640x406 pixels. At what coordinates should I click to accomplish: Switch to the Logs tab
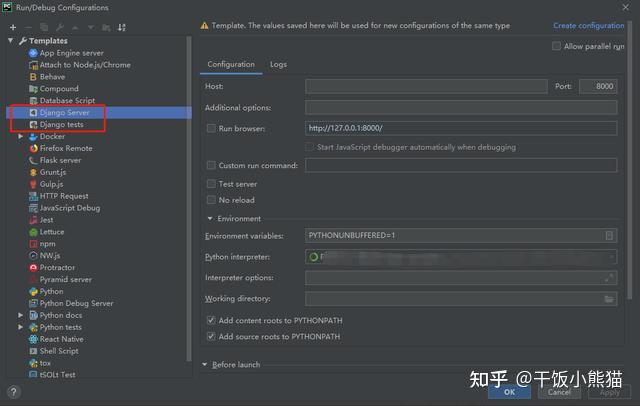(278, 64)
